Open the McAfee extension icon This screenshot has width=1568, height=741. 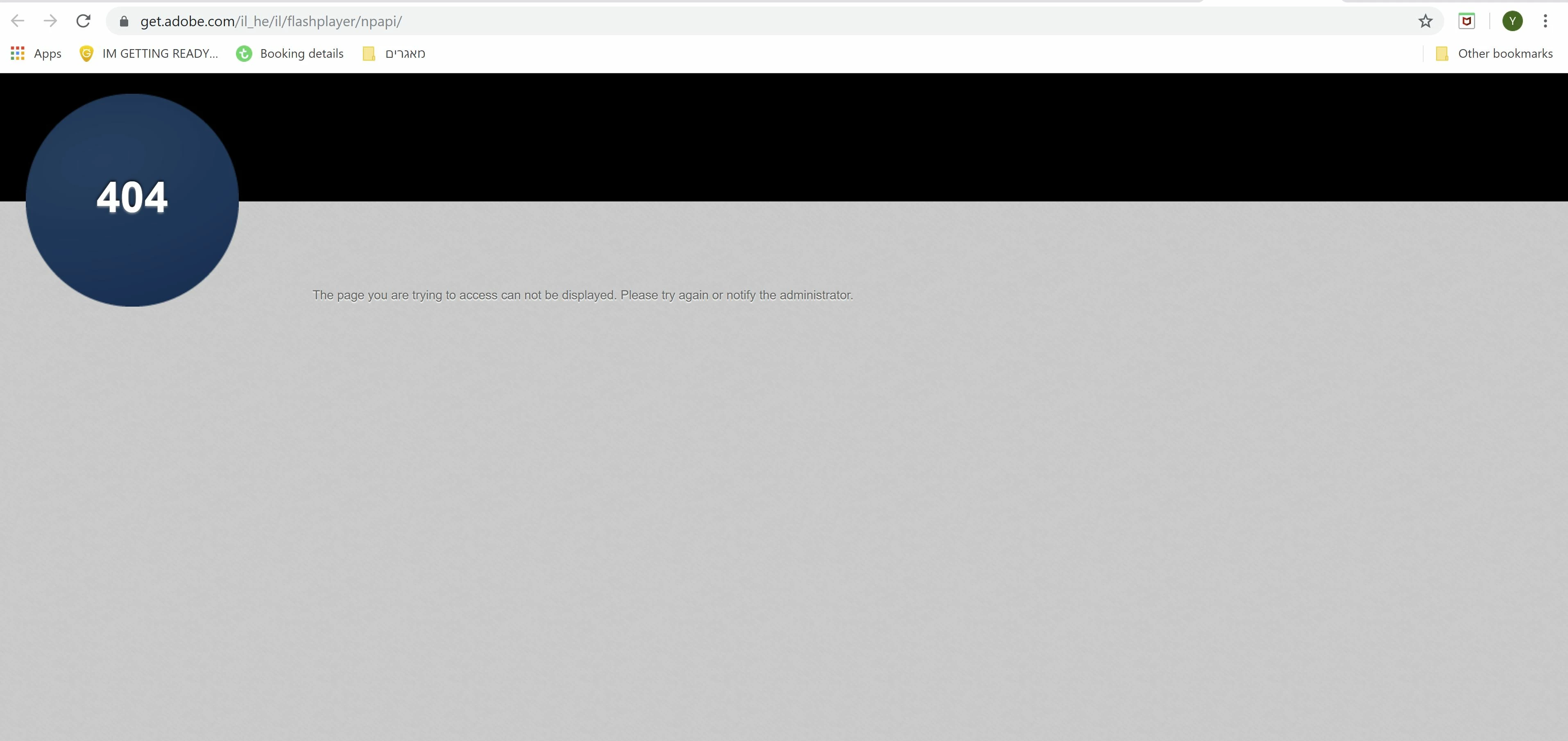pos(1467,21)
